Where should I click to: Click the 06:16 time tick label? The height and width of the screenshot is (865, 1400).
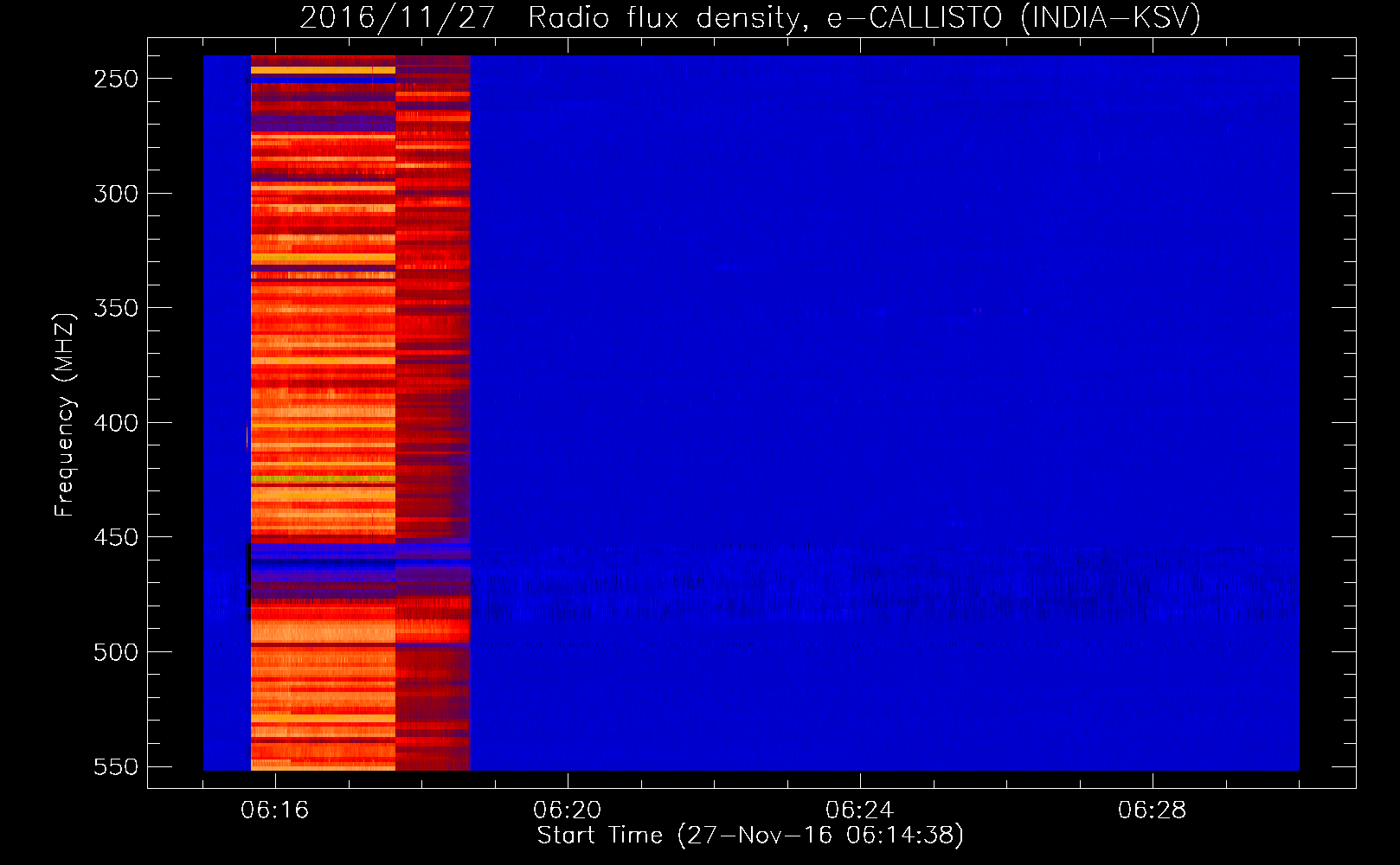click(x=274, y=811)
